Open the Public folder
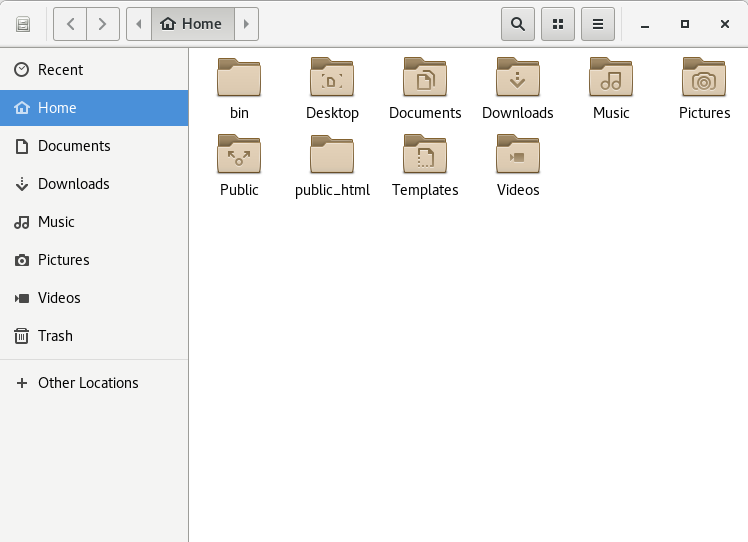Image resolution: width=748 pixels, height=542 pixels. (239, 155)
